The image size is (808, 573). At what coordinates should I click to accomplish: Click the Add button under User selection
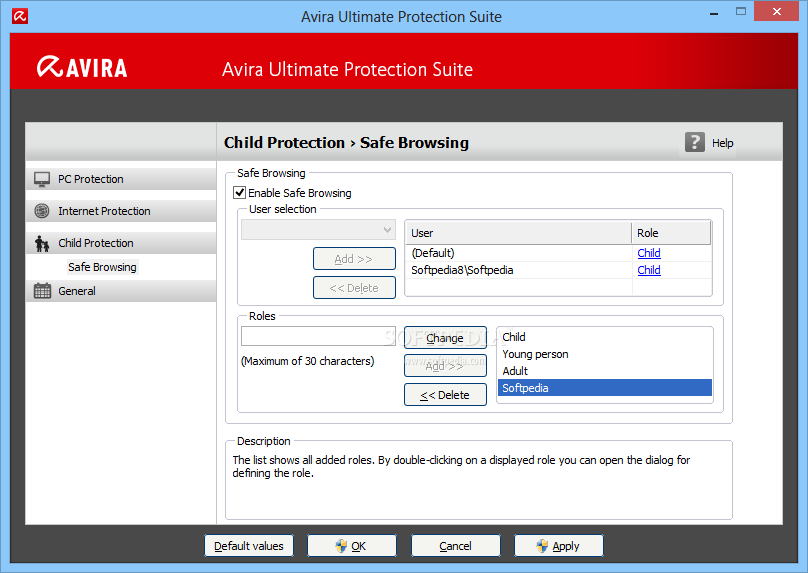coord(354,259)
